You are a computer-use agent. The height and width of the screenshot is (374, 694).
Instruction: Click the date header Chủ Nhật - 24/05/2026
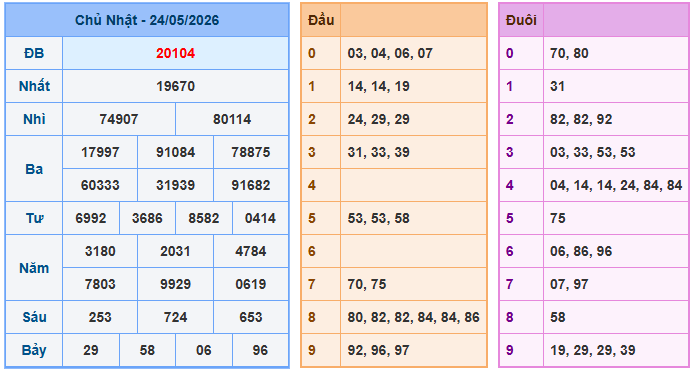tap(147, 20)
